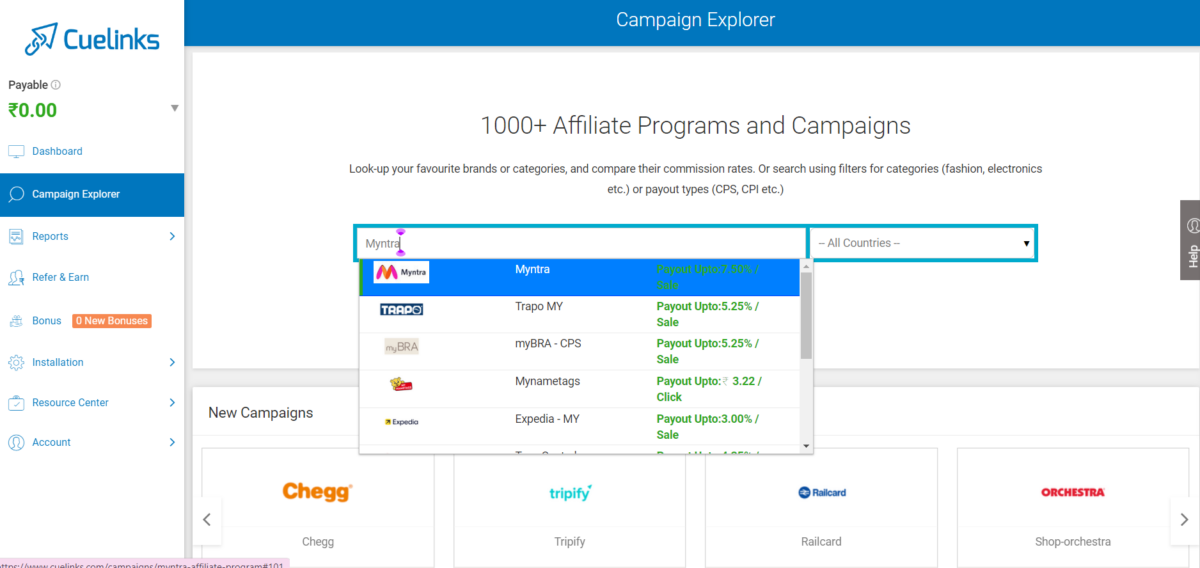Click the Refer & Earn icon
The height and width of the screenshot is (568, 1200).
[x=16, y=277]
